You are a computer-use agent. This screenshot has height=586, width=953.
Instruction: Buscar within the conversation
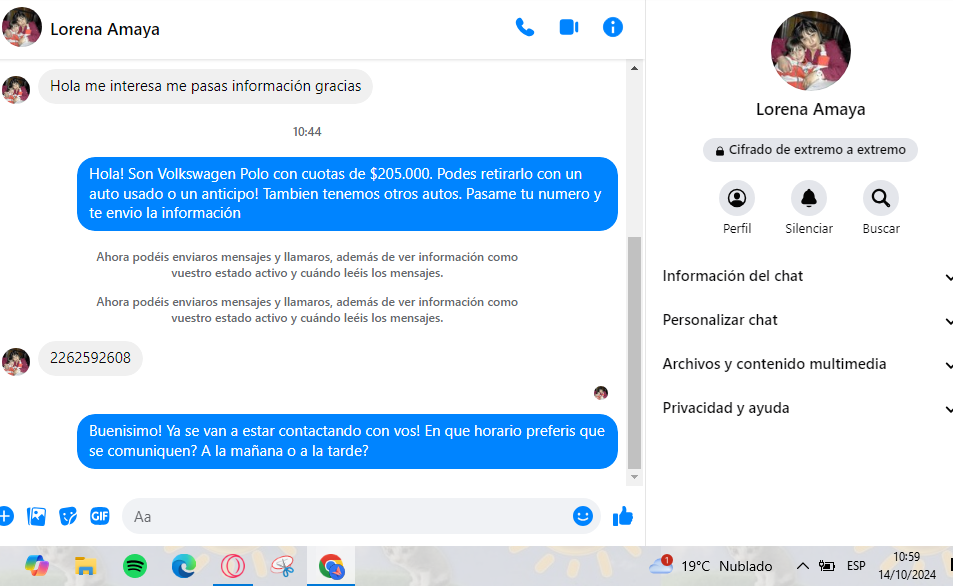880,198
